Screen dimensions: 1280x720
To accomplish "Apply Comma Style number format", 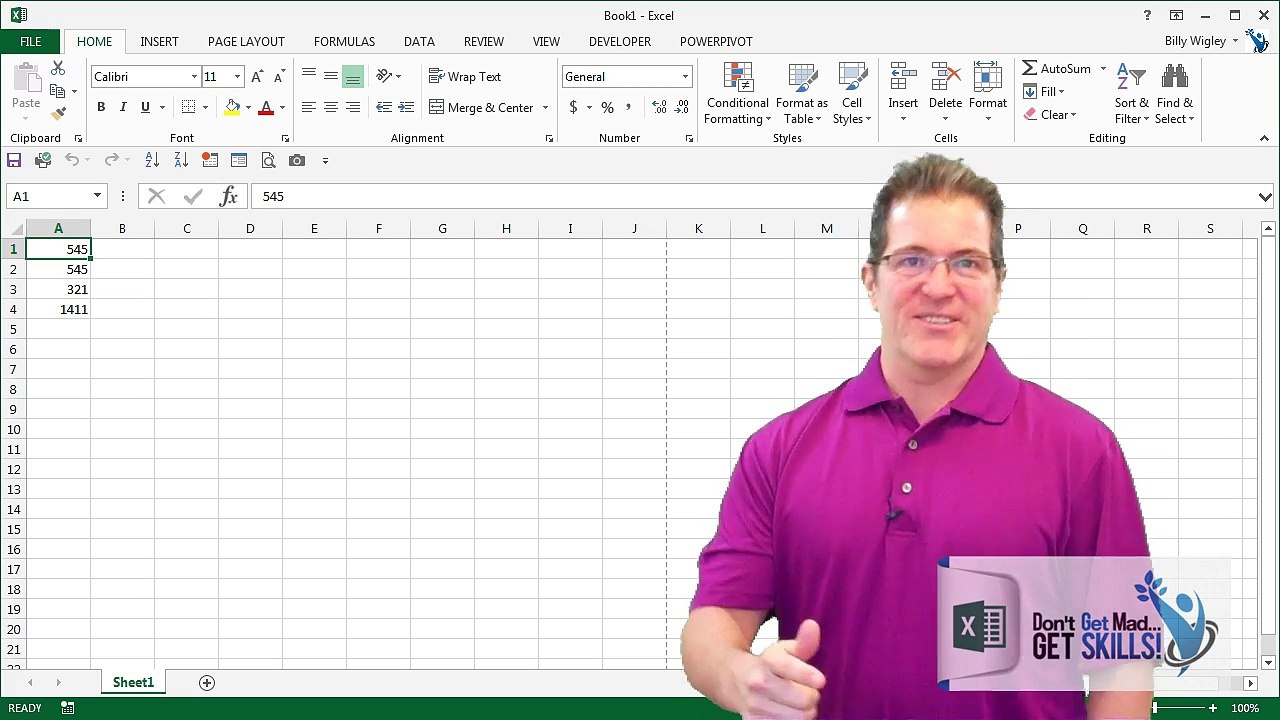I will click(629, 107).
